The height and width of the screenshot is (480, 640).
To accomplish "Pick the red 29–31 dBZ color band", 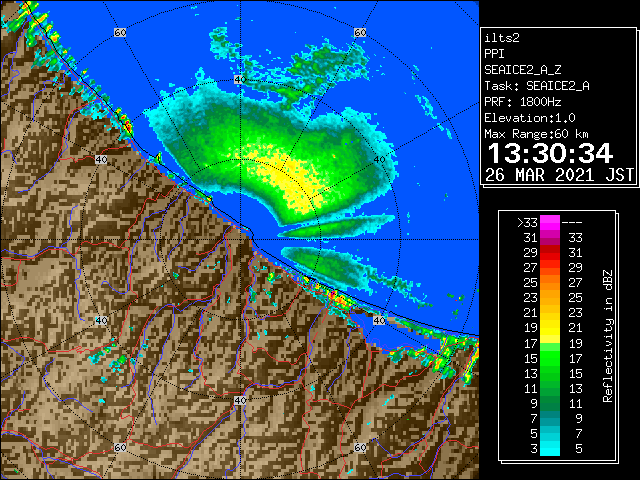I will pos(550,252).
